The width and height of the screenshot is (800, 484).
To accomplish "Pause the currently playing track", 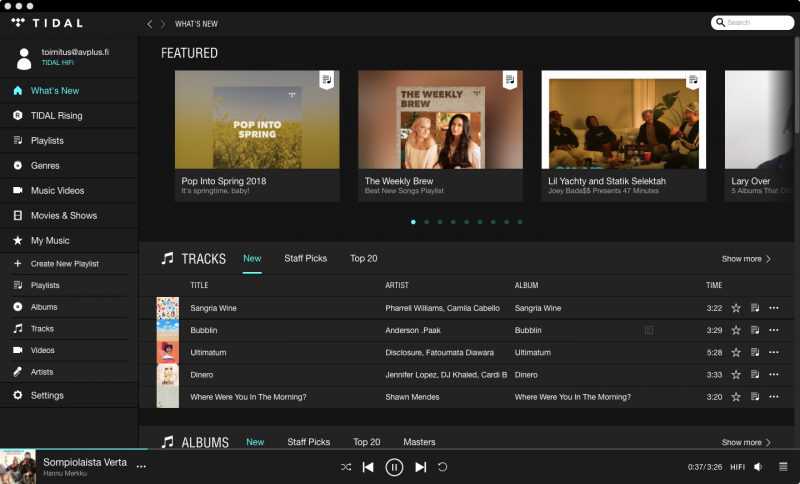I will point(394,467).
